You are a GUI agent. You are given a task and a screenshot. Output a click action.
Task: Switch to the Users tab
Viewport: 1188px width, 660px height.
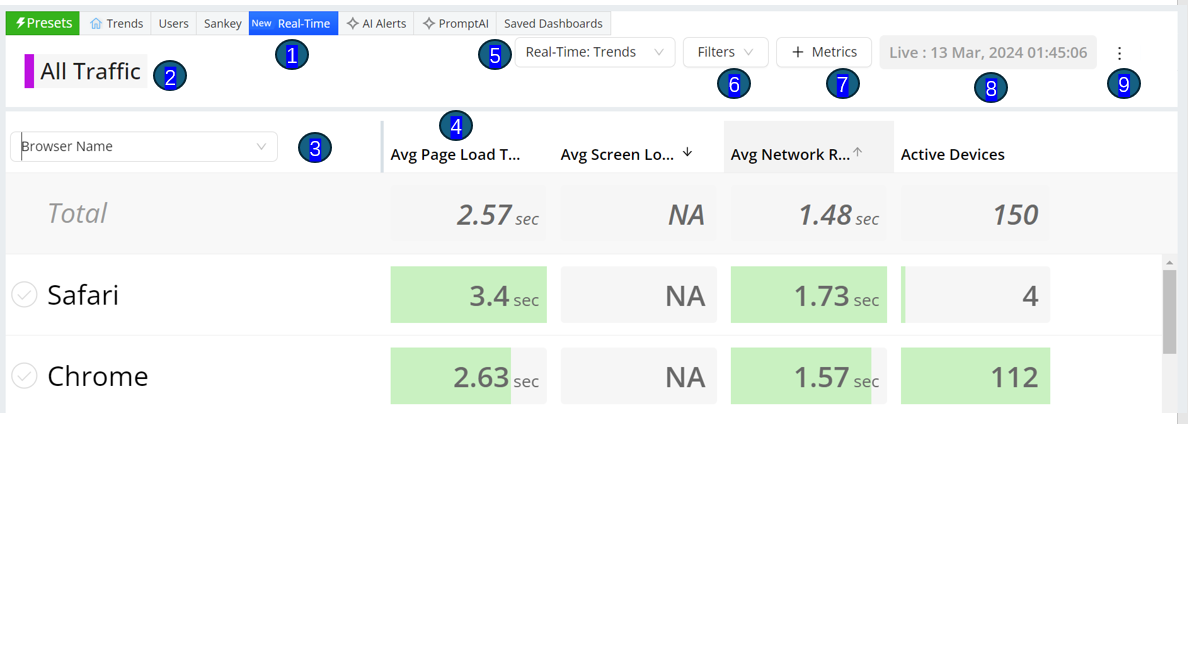[x=174, y=23]
